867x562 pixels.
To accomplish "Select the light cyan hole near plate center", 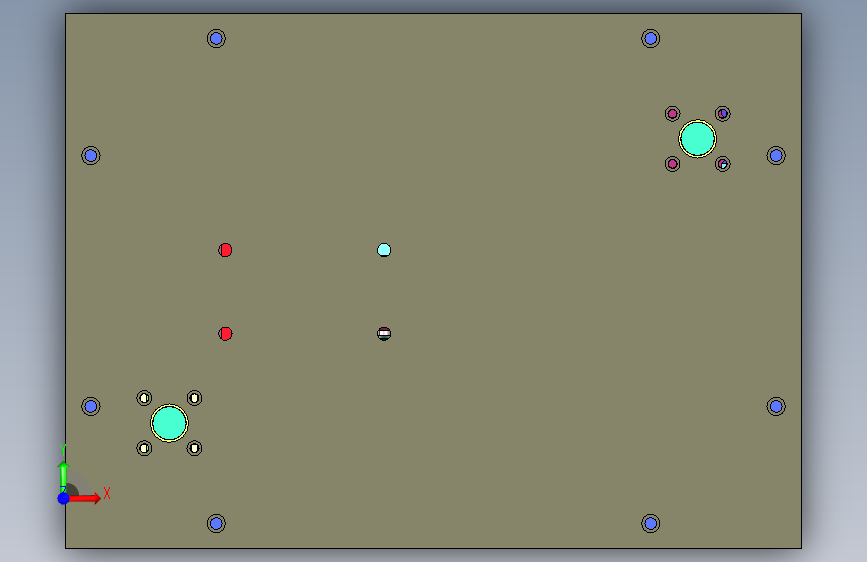I will [384, 250].
